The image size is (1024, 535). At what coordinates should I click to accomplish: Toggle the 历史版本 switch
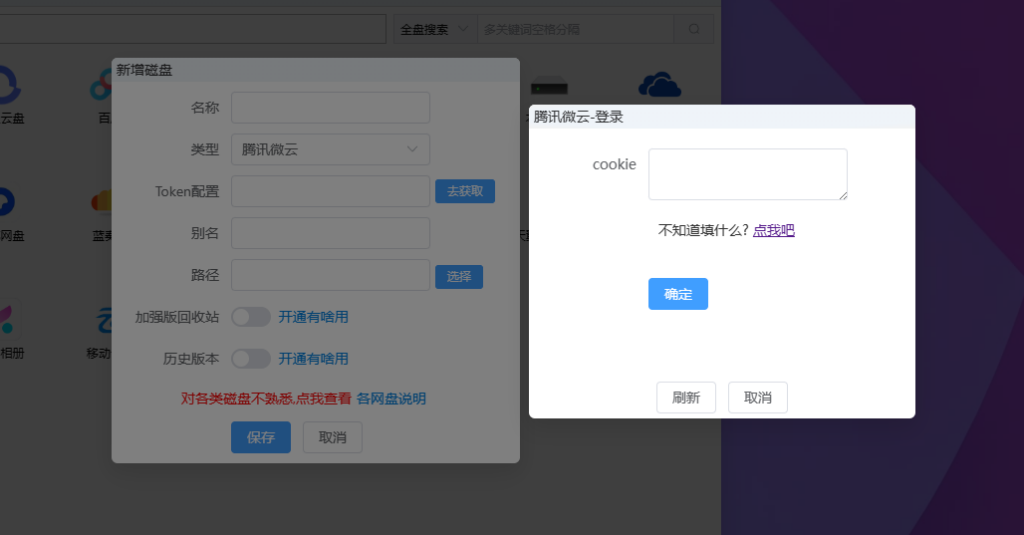click(x=251, y=359)
